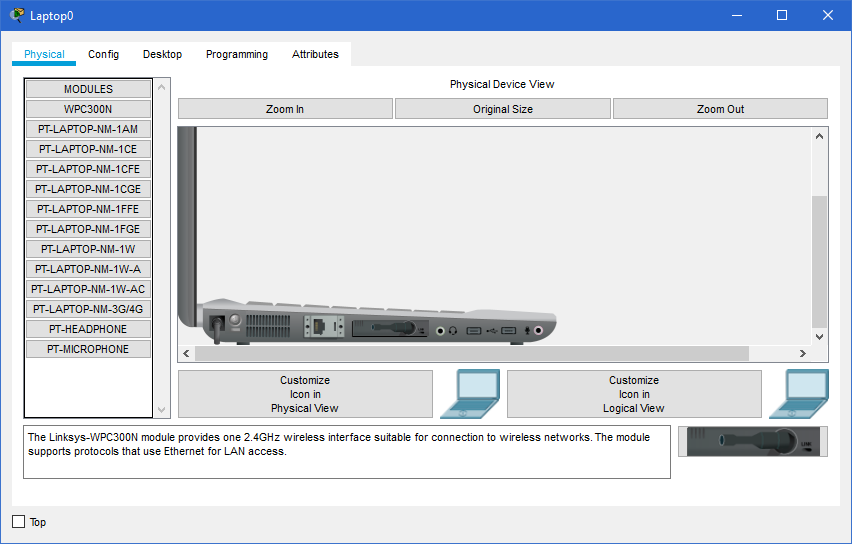Minimize the Laptop0 window
Image resolution: width=852 pixels, height=544 pixels.
737,15
